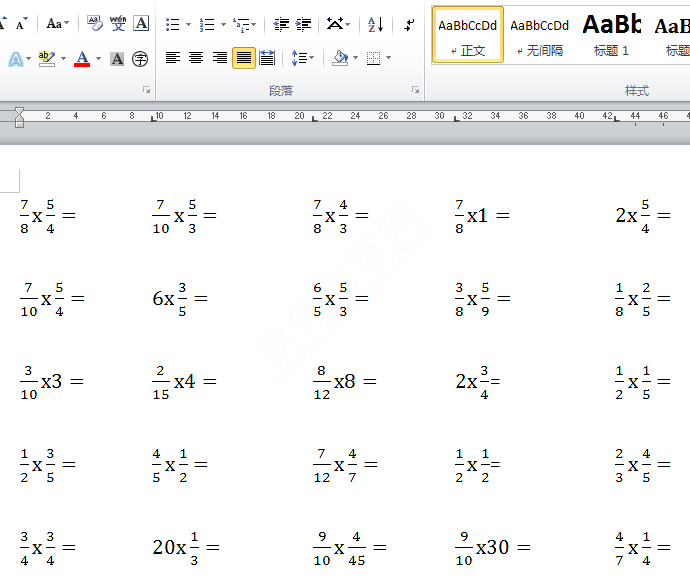Screen dimensions: 690x585
Task: Click the Borders icon
Action: 373,58
